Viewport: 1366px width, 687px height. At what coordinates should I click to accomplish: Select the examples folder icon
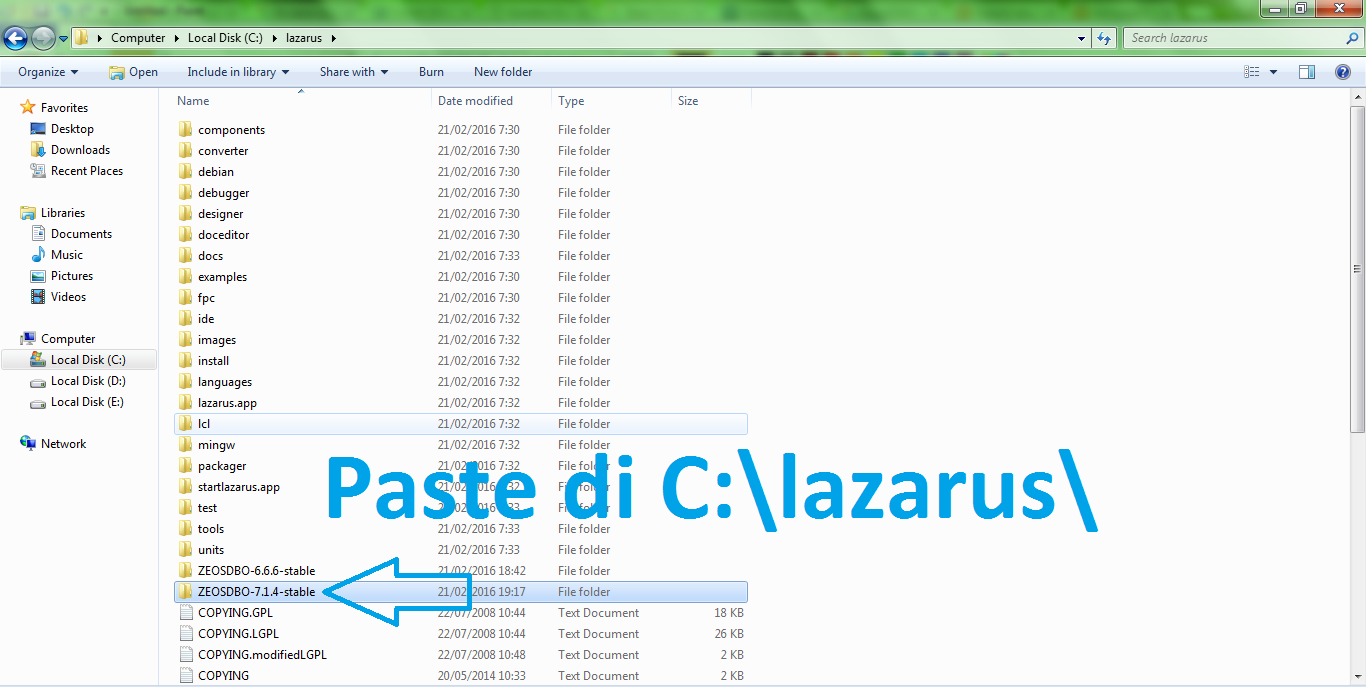pyautogui.click(x=185, y=276)
